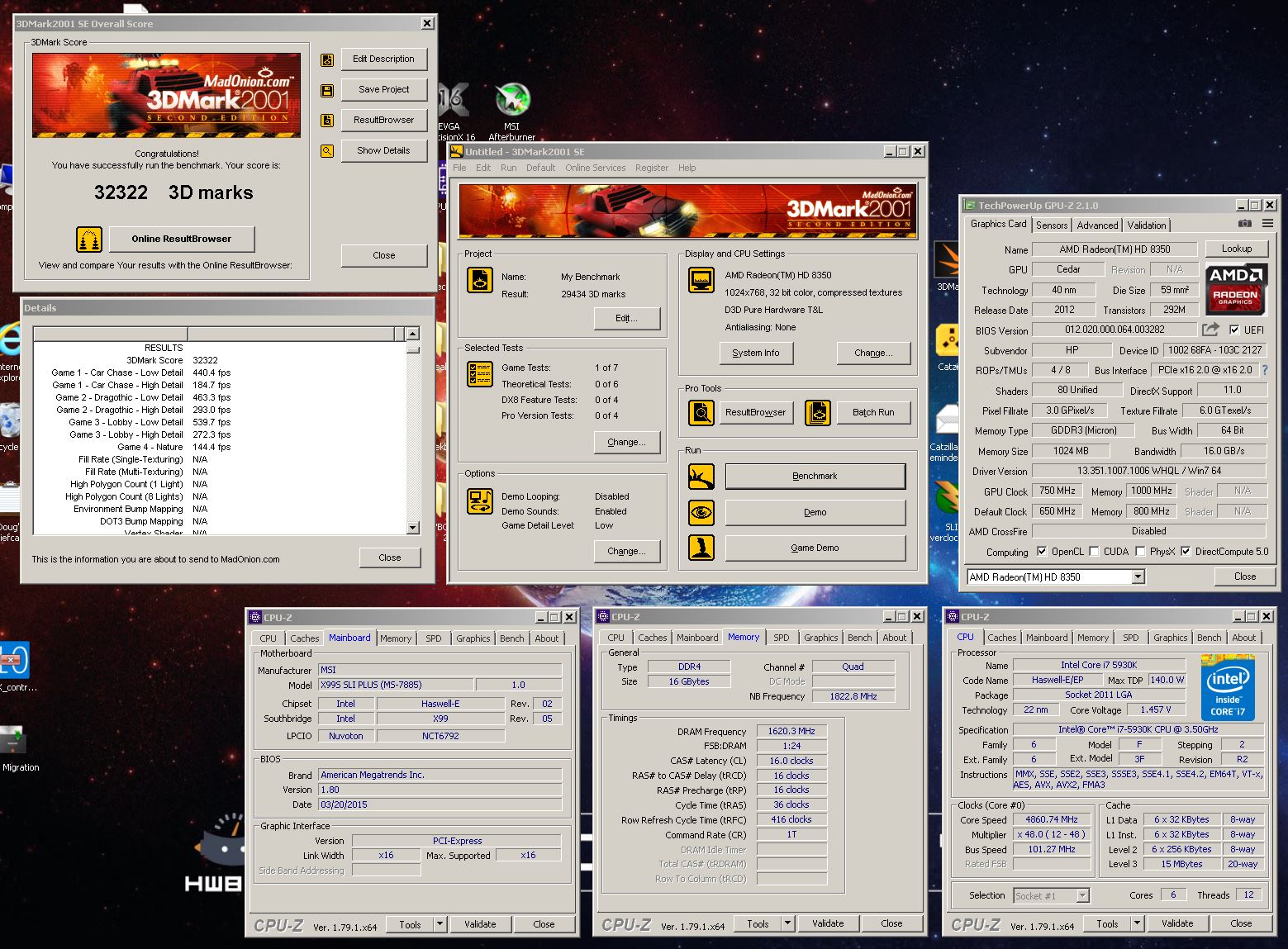This screenshot has width=1288, height=949.
Task: Open SPD tab in CPU-Z Memory window
Action: point(781,638)
